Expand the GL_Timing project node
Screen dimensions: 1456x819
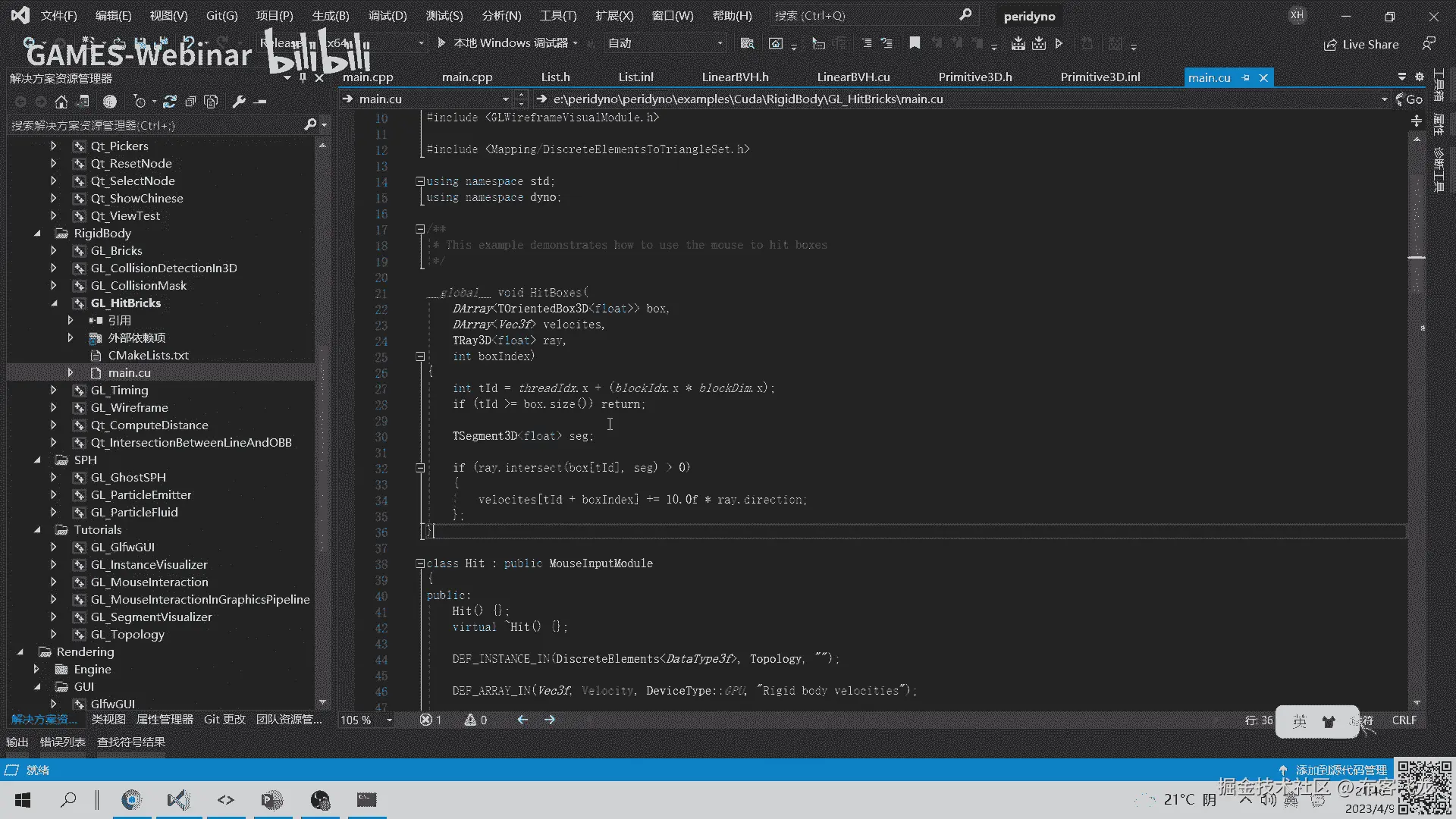pyautogui.click(x=53, y=390)
